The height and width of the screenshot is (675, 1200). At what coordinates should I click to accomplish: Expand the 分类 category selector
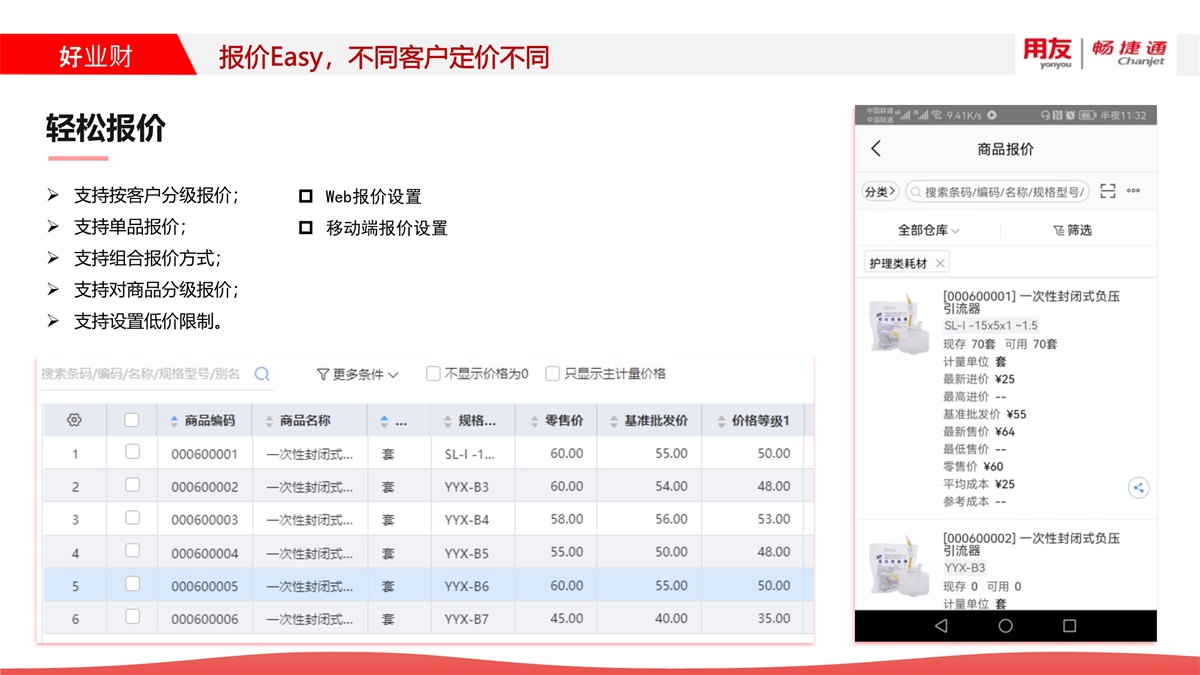879,191
